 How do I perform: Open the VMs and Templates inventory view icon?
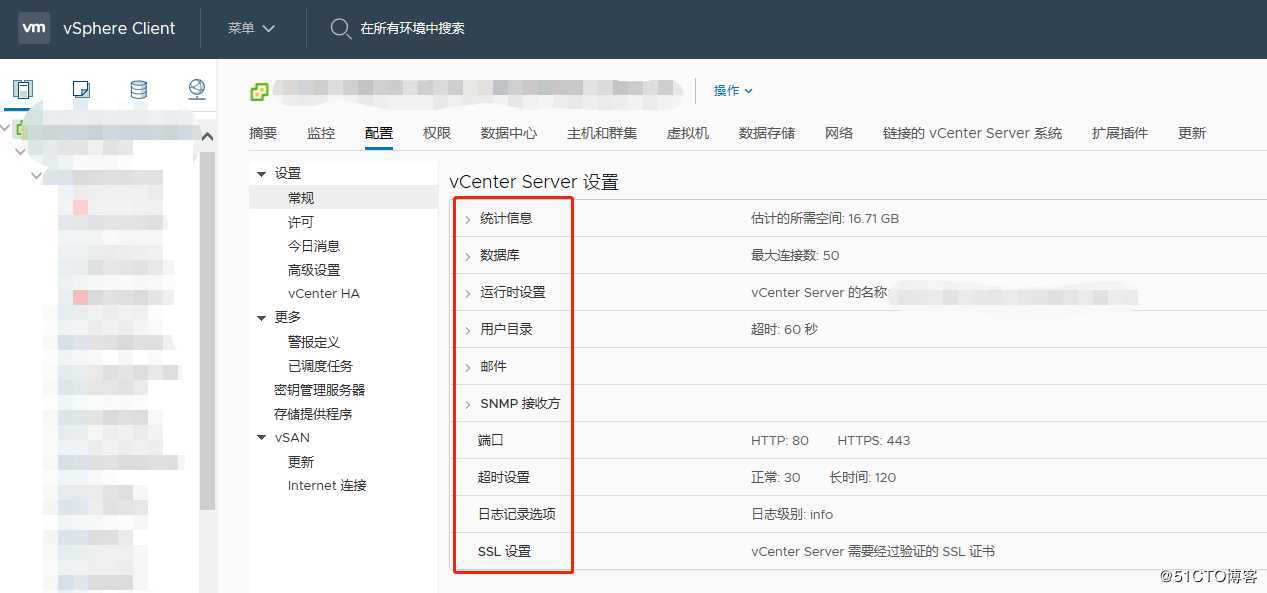81,89
